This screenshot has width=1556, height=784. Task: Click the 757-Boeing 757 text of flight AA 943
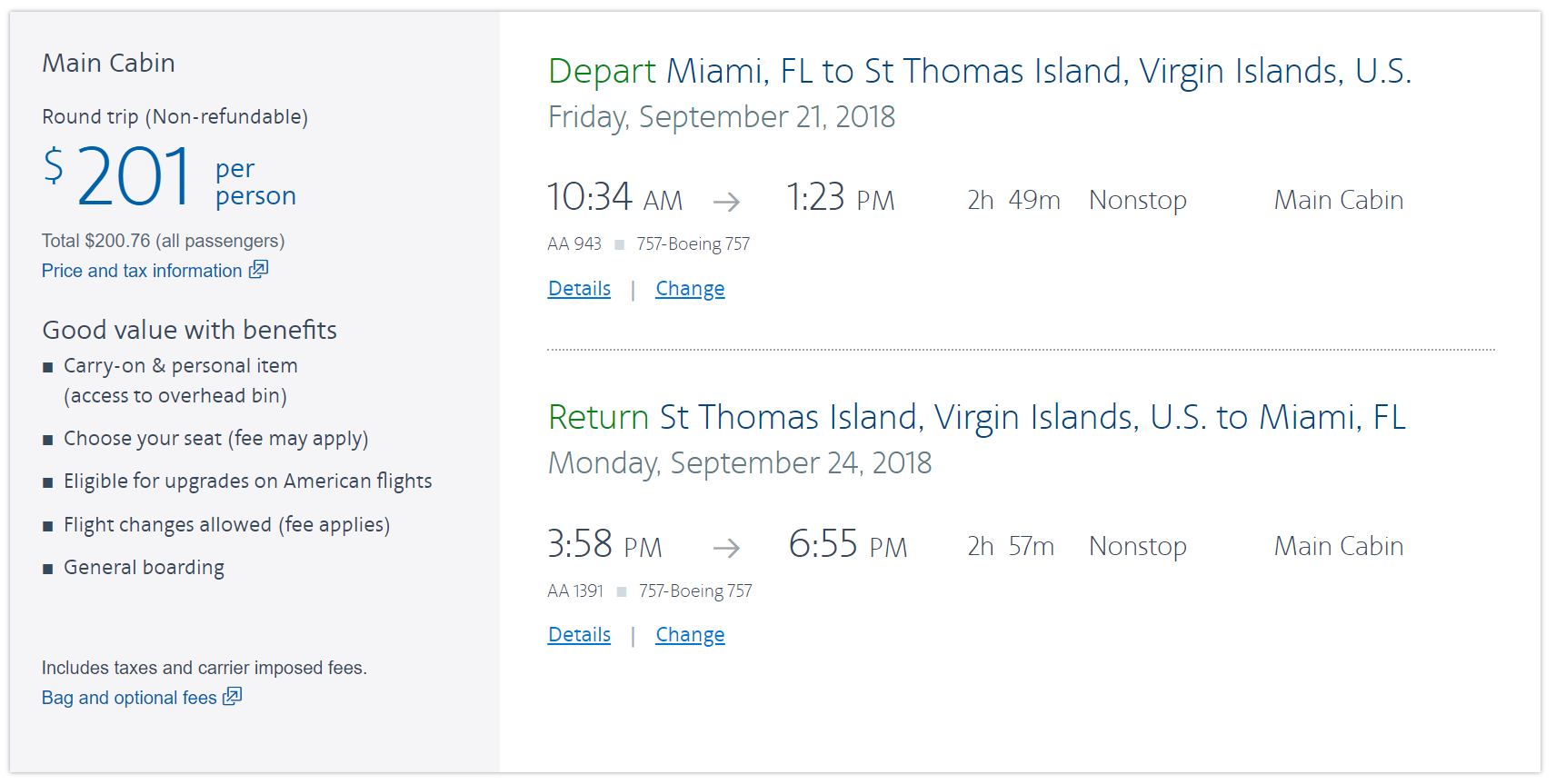coord(693,244)
